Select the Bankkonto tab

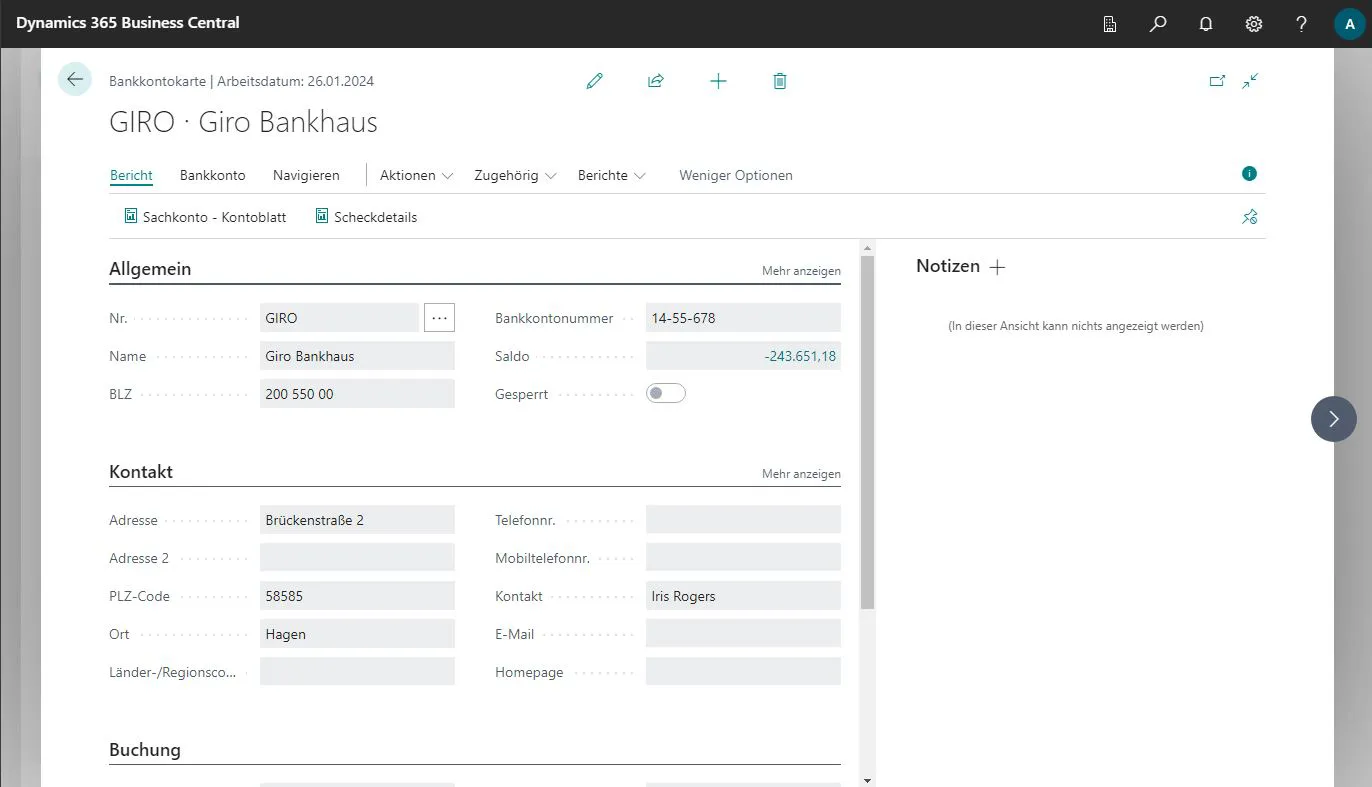213,175
